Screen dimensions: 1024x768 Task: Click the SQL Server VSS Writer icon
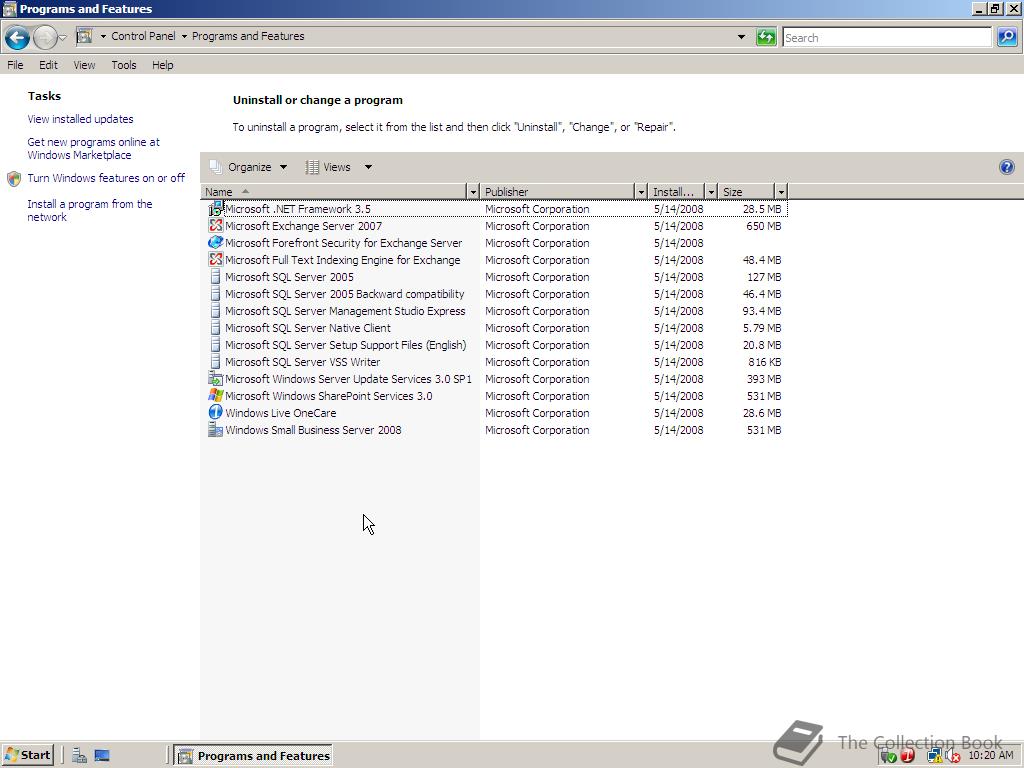tap(216, 362)
